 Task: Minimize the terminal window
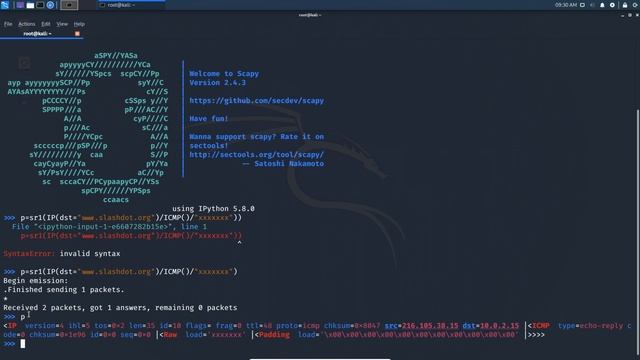tap(622, 15)
